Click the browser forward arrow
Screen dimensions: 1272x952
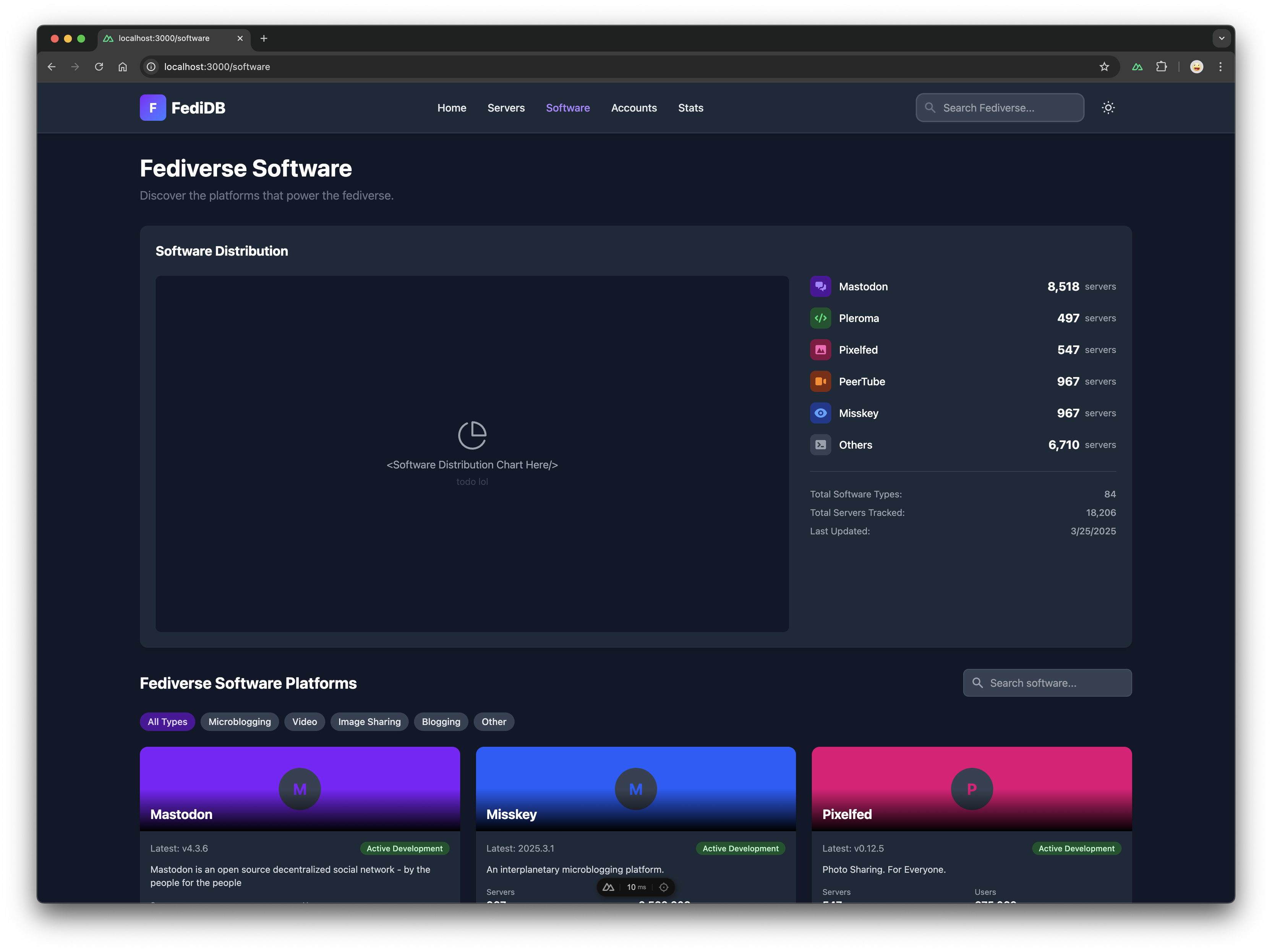pyautogui.click(x=75, y=67)
